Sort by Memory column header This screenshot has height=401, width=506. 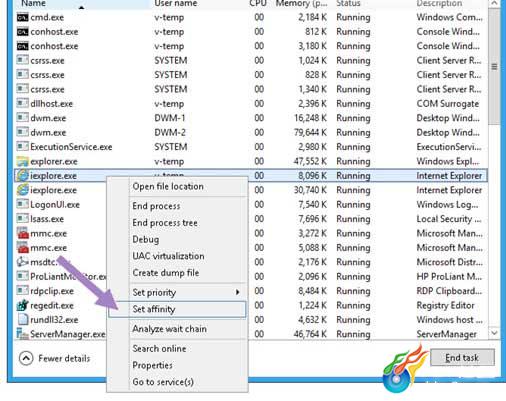(x=301, y=3)
